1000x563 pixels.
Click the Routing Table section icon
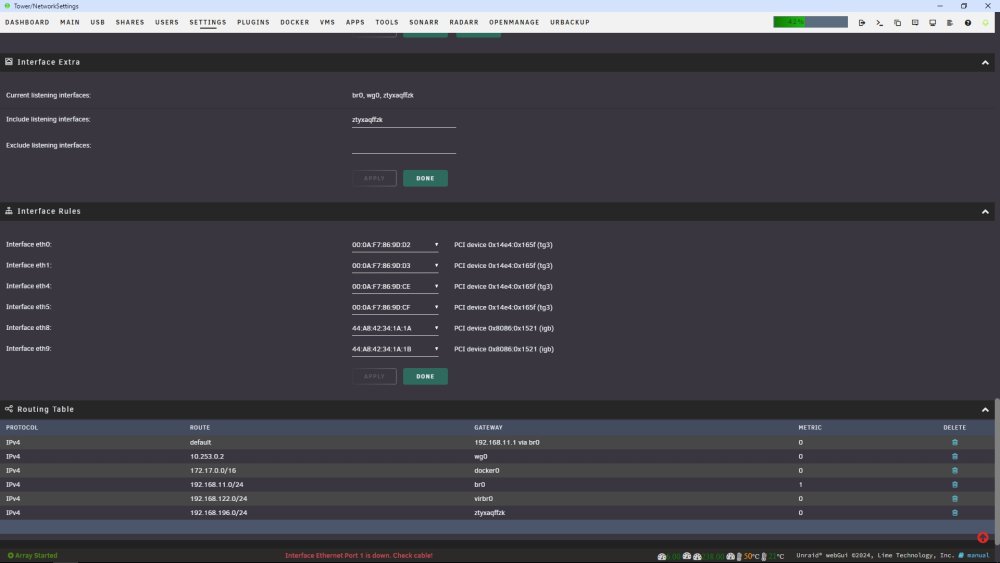click(9, 409)
